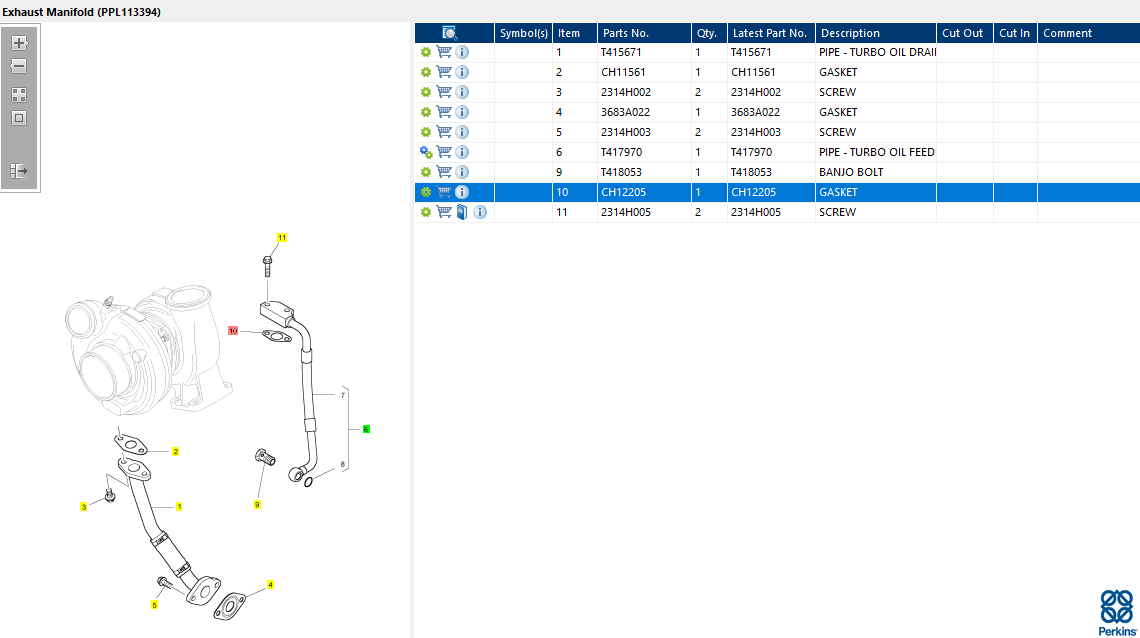Add T415671 pipe to cart
Viewport: 1140px width, 638px height.
443,52
